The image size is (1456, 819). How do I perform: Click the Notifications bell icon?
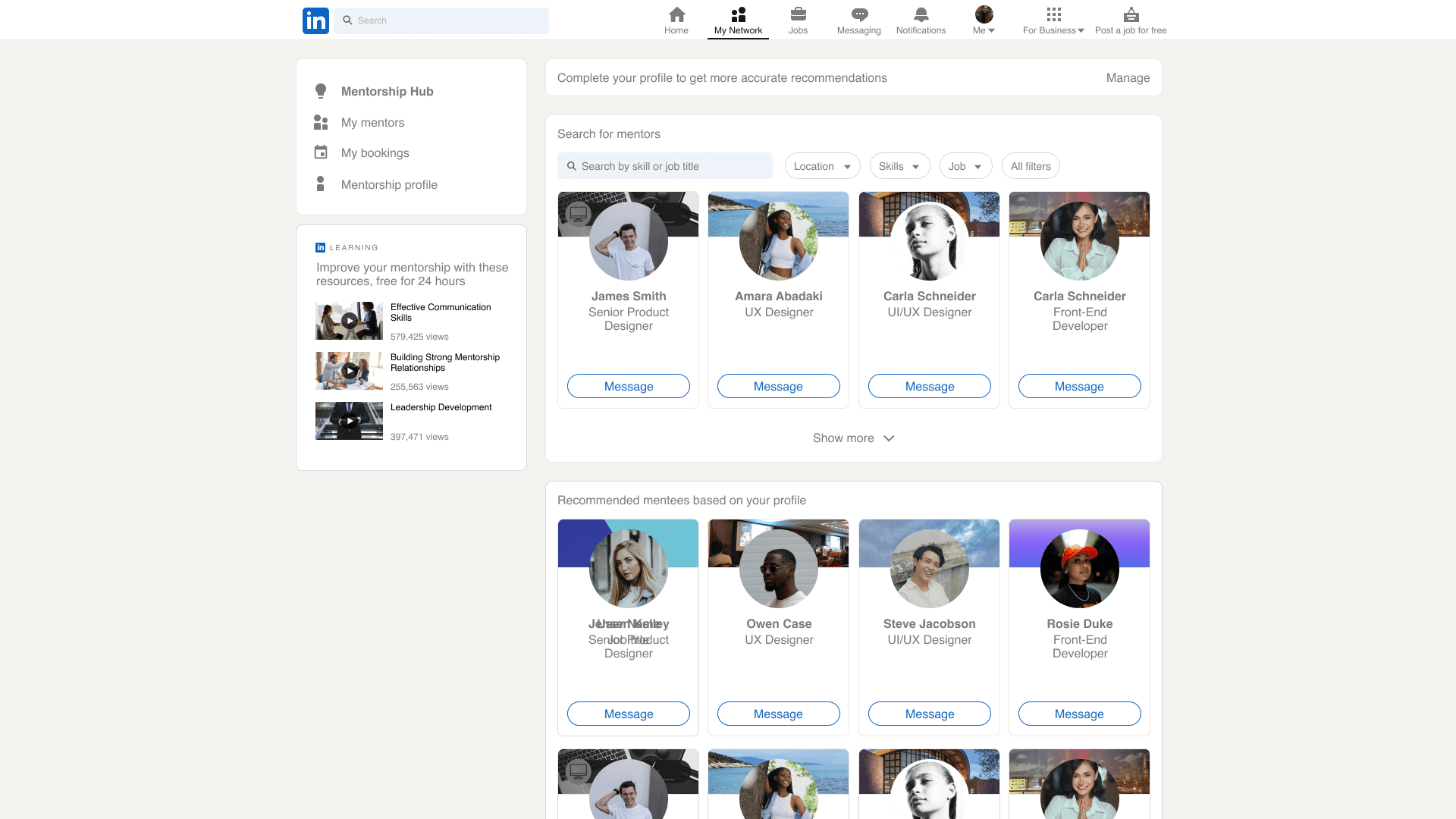pyautogui.click(x=921, y=14)
